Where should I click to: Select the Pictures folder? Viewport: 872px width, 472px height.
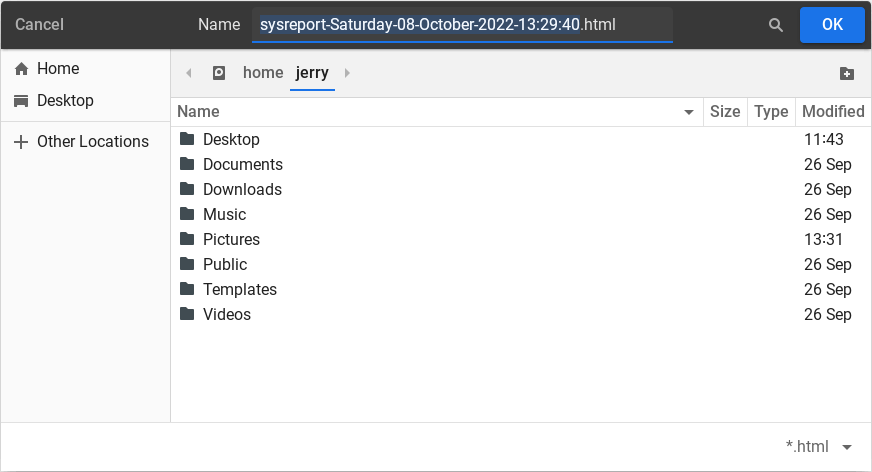pyautogui.click(x=231, y=240)
